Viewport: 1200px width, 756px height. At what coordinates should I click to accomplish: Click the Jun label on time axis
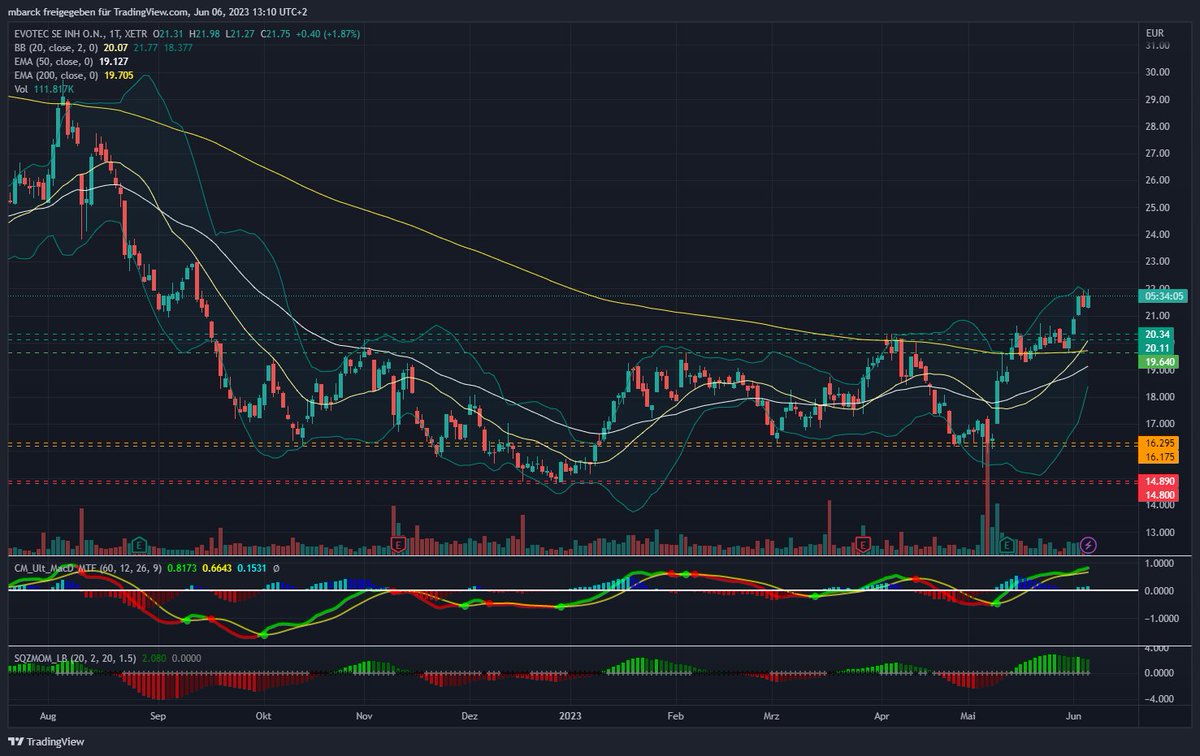pyautogui.click(x=1073, y=716)
